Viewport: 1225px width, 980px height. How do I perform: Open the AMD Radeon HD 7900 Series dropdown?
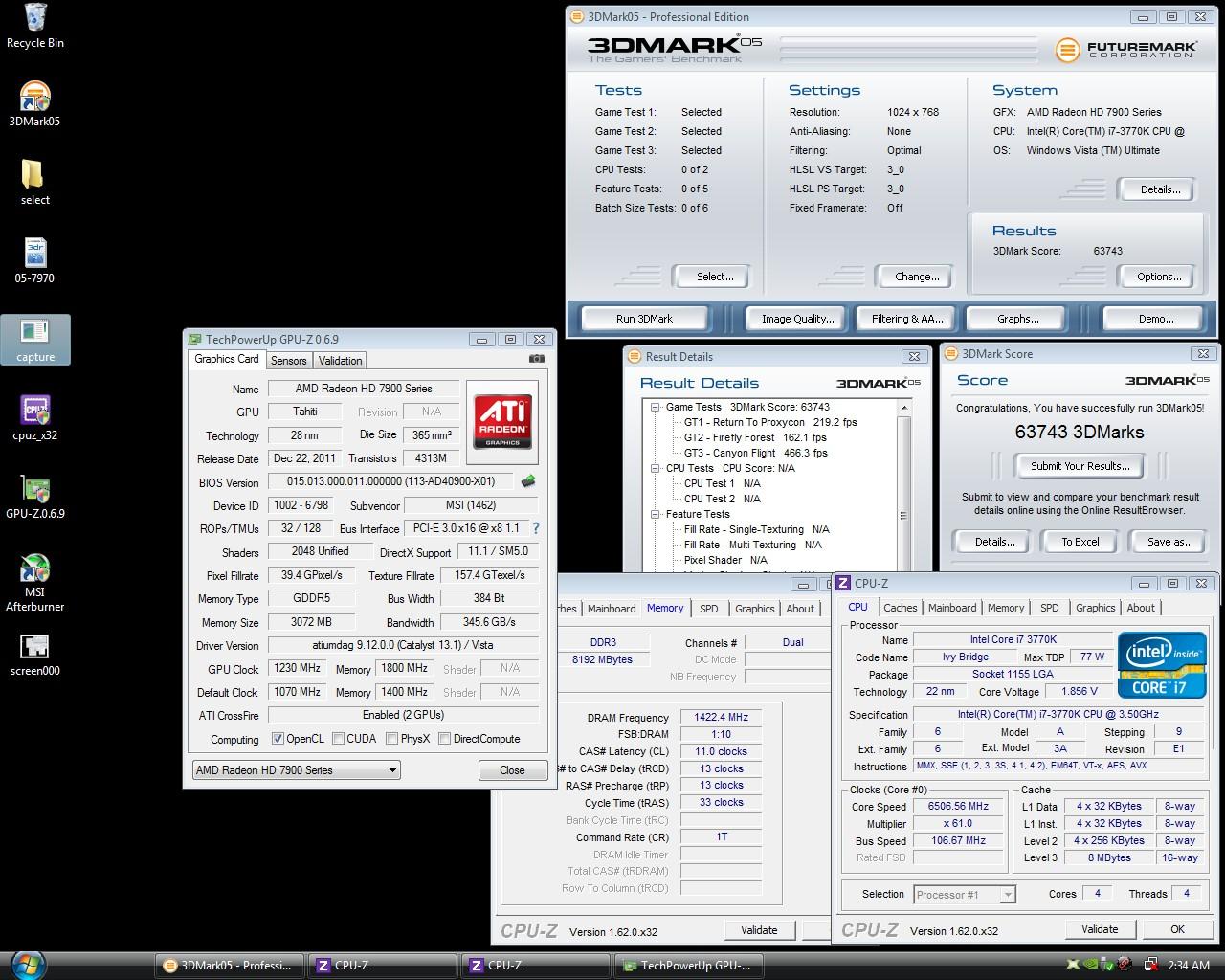pyautogui.click(x=296, y=770)
